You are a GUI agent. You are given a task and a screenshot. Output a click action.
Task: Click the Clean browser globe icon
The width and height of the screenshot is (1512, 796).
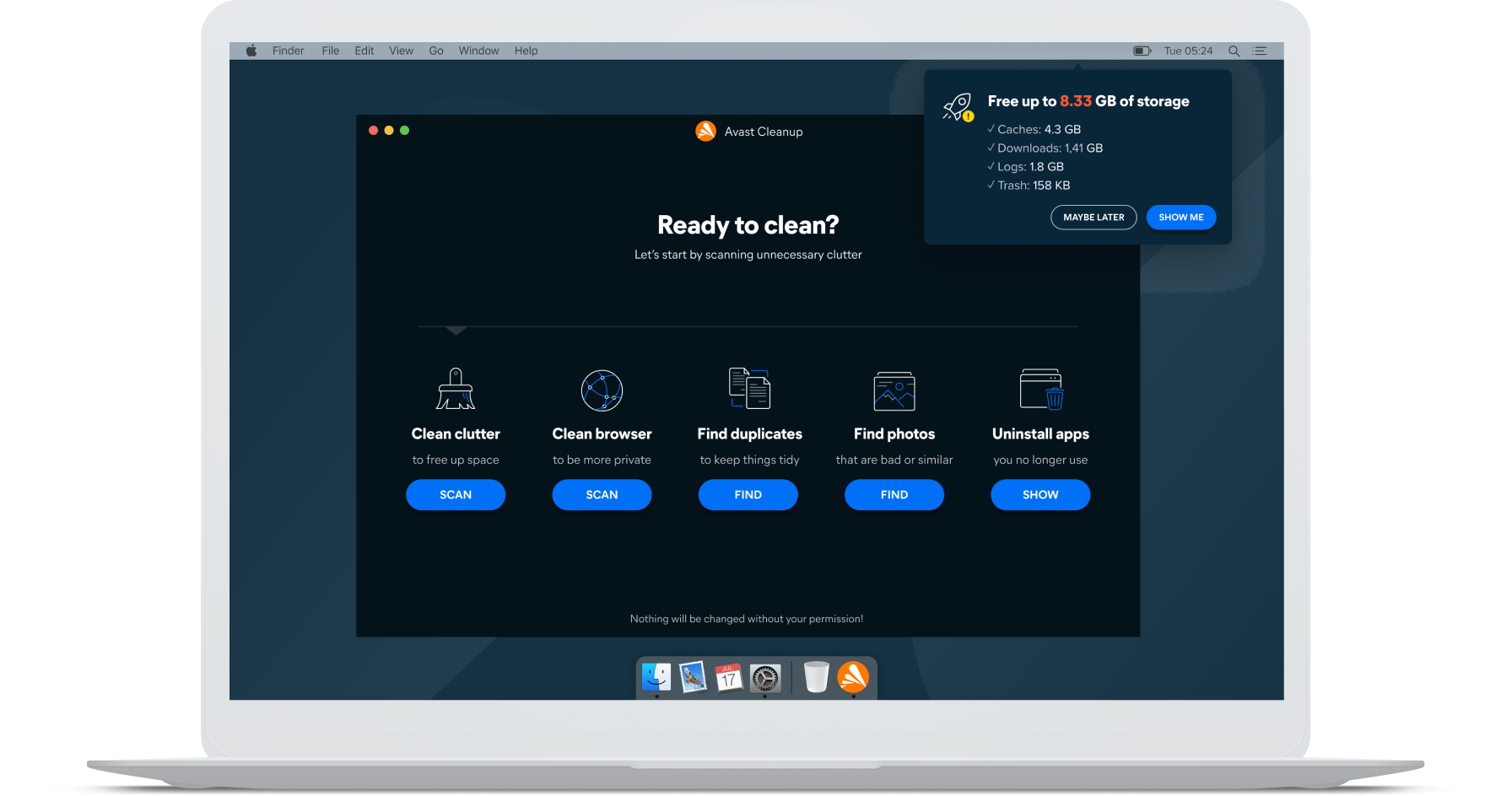pos(602,390)
